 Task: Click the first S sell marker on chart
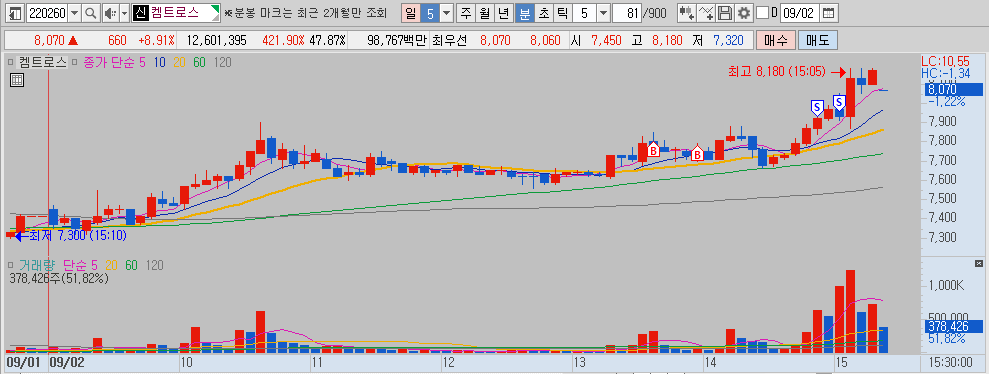817,107
